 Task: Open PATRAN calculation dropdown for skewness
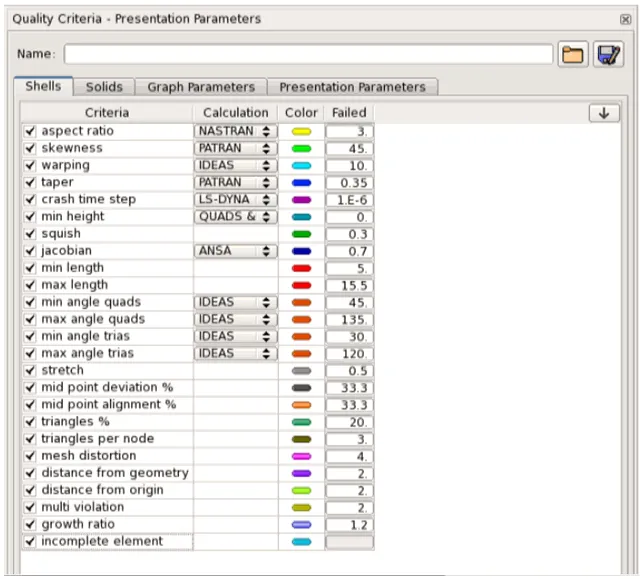(x=236, y=149)
